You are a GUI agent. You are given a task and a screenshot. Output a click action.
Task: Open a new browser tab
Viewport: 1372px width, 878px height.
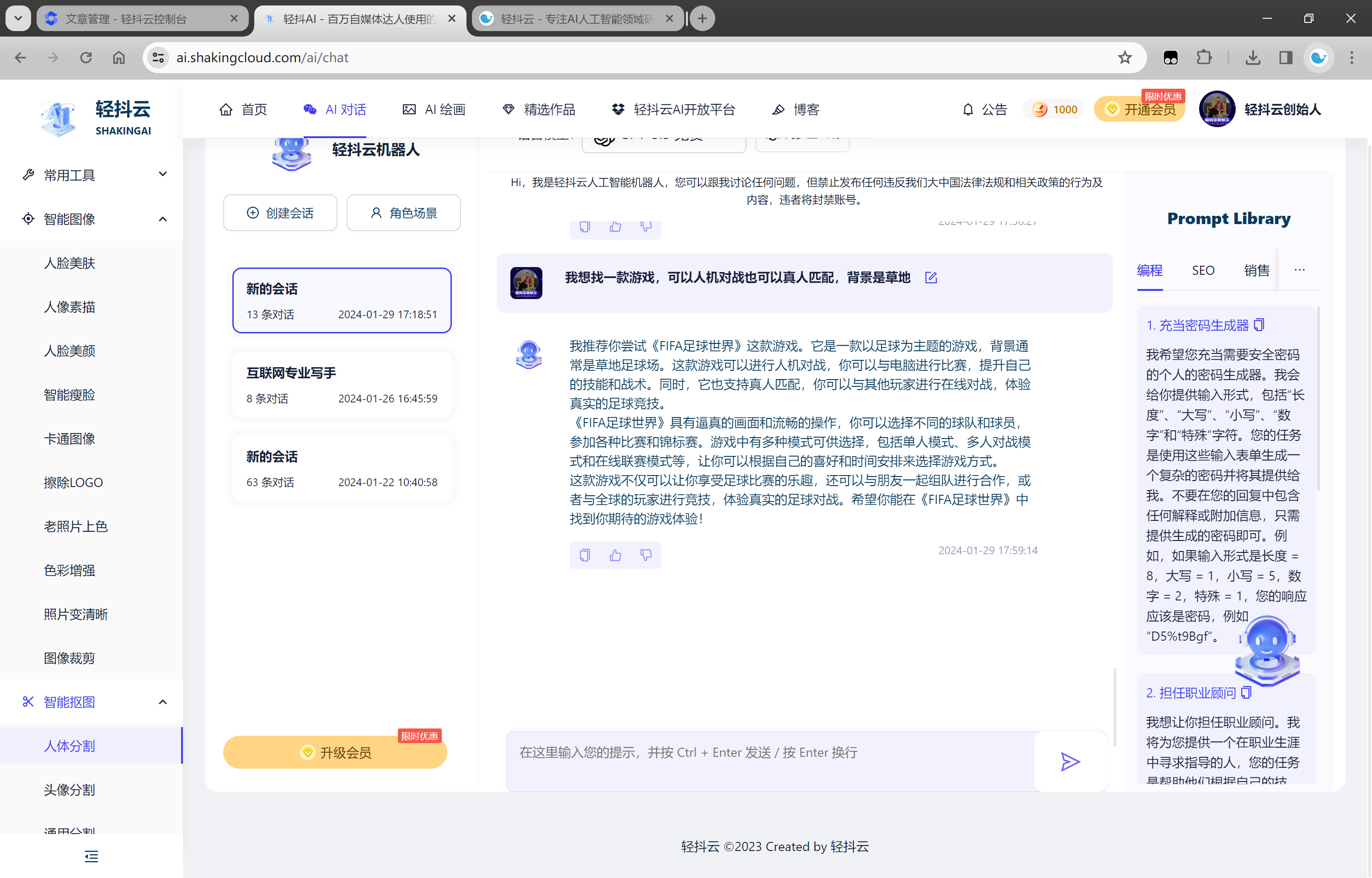coord(702,19)
